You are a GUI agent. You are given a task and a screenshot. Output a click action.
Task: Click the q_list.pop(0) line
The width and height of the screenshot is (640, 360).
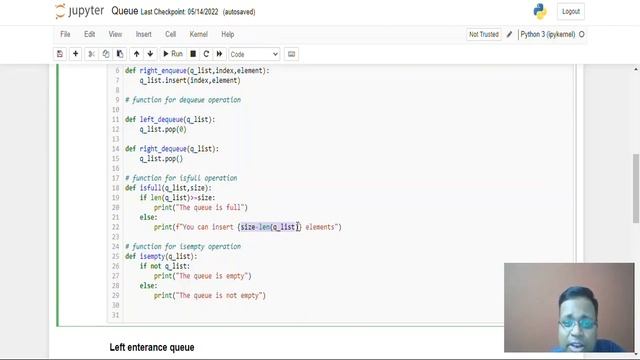(x=163, y=129)
